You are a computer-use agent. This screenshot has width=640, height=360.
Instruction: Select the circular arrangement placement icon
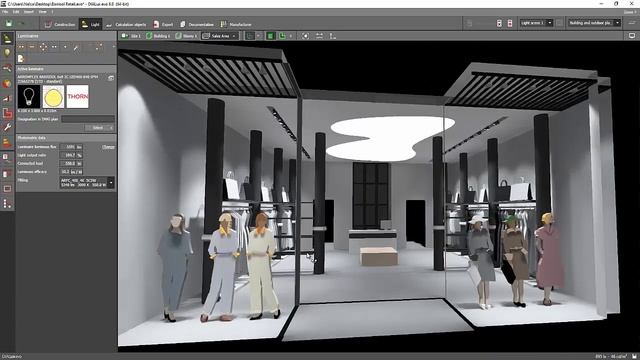click(43, 47)
